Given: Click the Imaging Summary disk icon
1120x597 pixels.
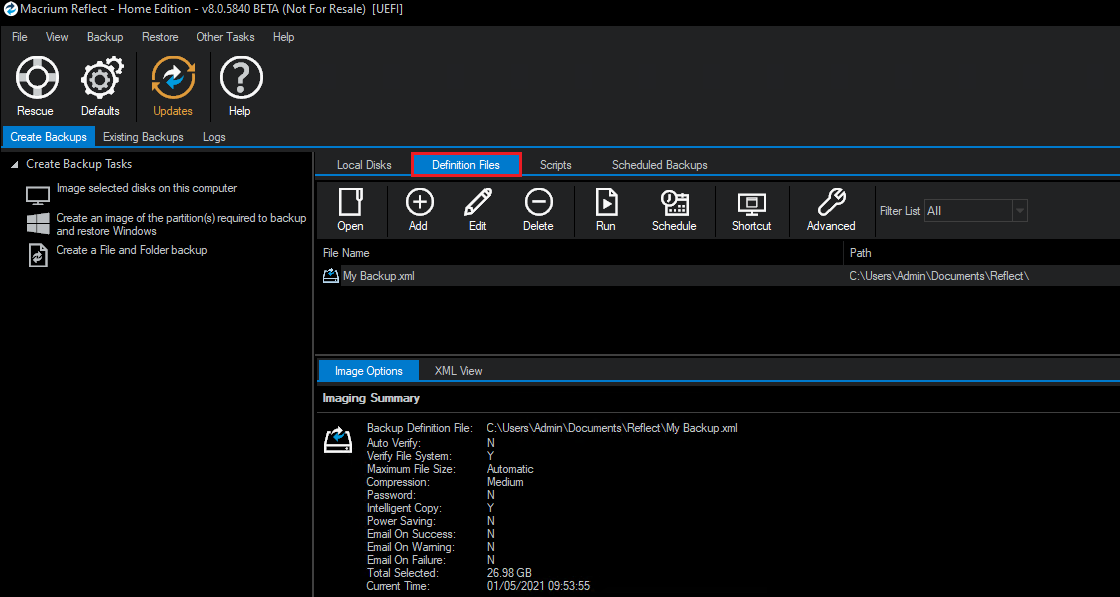Looking at the screenshot, I should tap(339, 441).
